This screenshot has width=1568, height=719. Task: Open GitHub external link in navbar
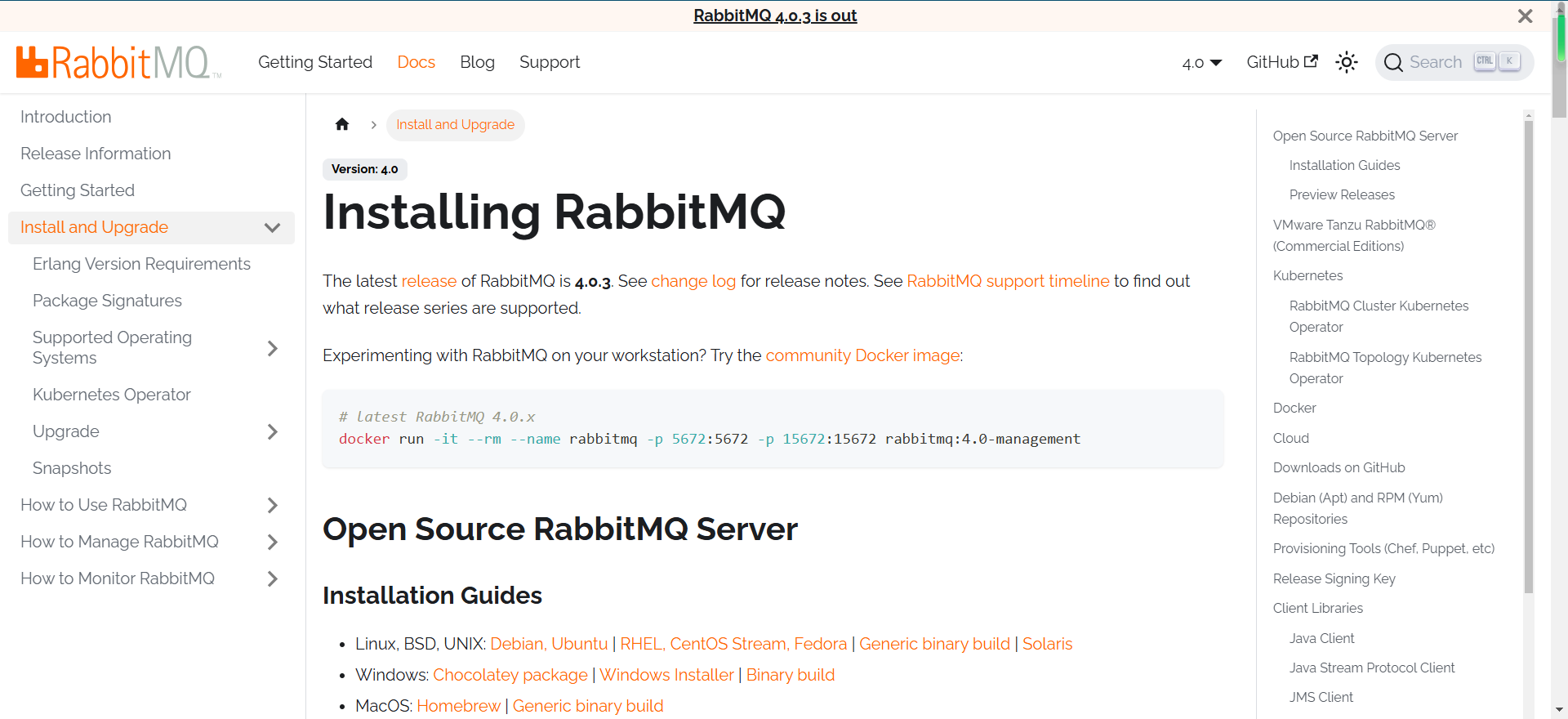click(1281, 62)
